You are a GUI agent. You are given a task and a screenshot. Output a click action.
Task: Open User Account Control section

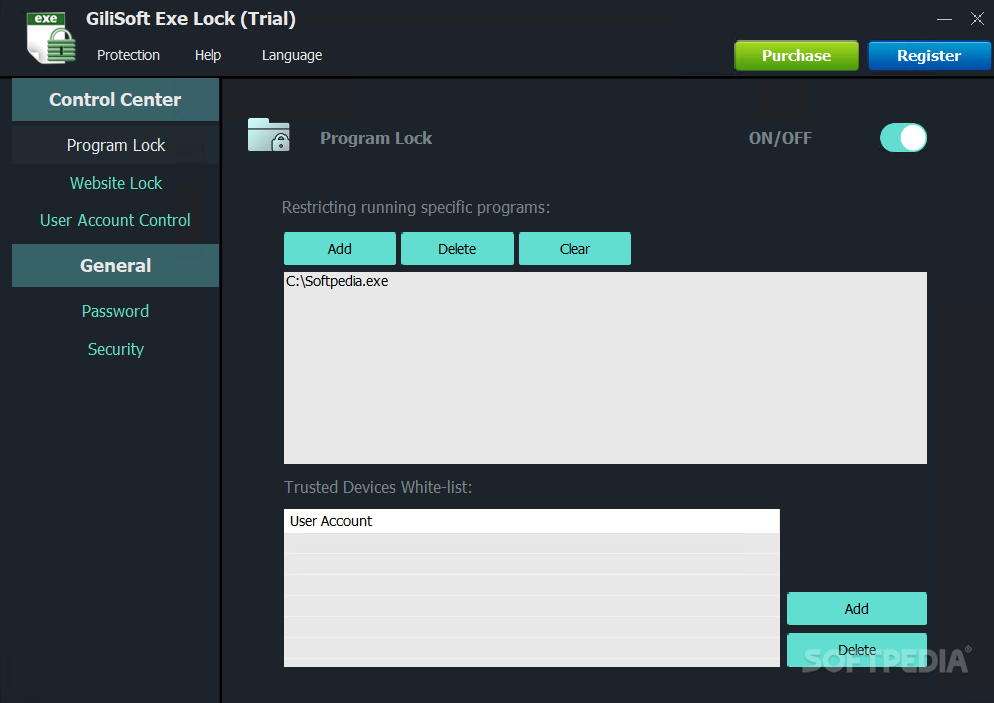coord(115,220)
